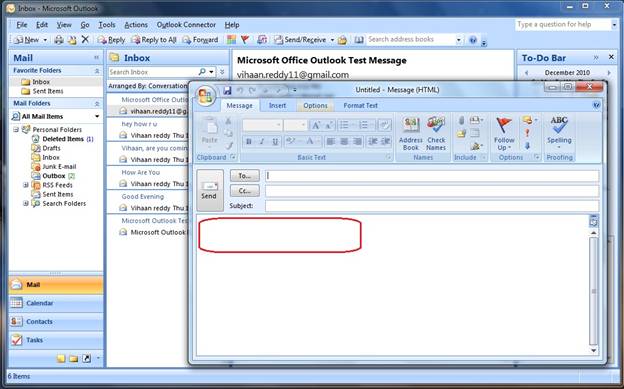Switch to the Options ribbon tab
The height and width of the screenshot is (389, 624).
315,106
